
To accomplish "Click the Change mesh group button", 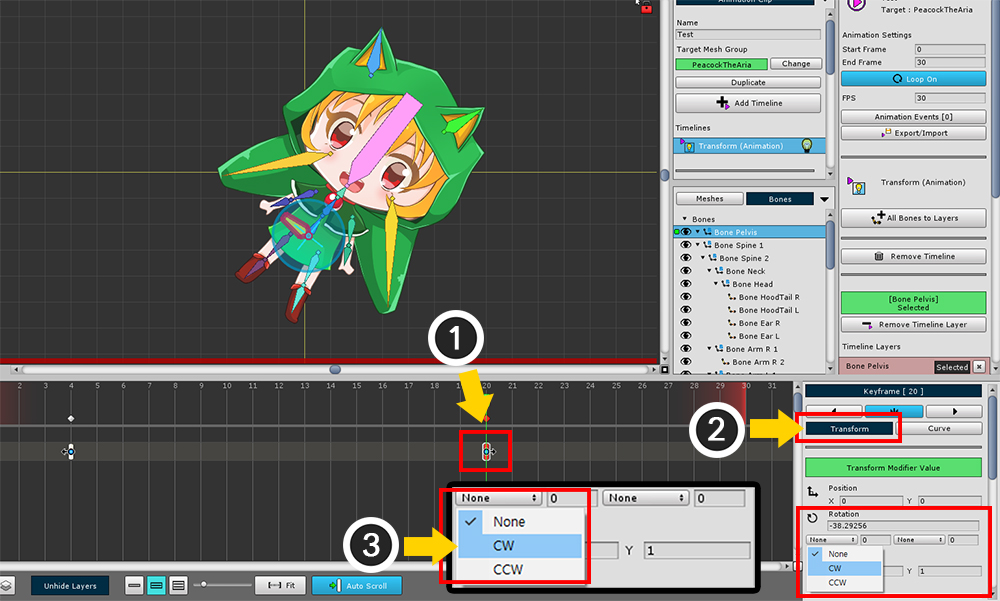I will pos(796,64).
